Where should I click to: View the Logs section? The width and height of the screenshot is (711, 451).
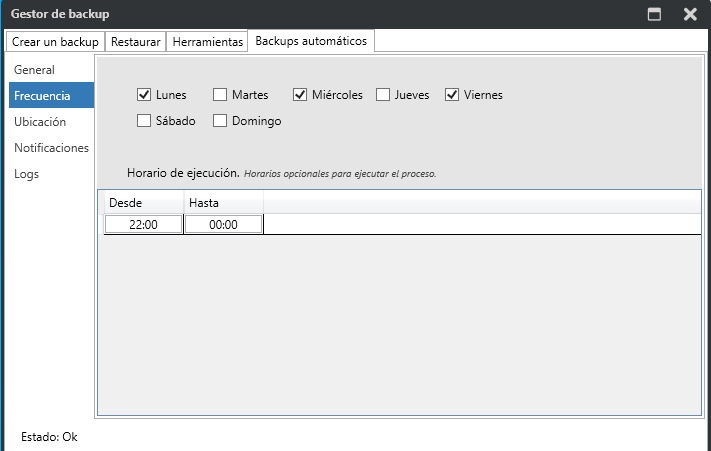(27, 174)
